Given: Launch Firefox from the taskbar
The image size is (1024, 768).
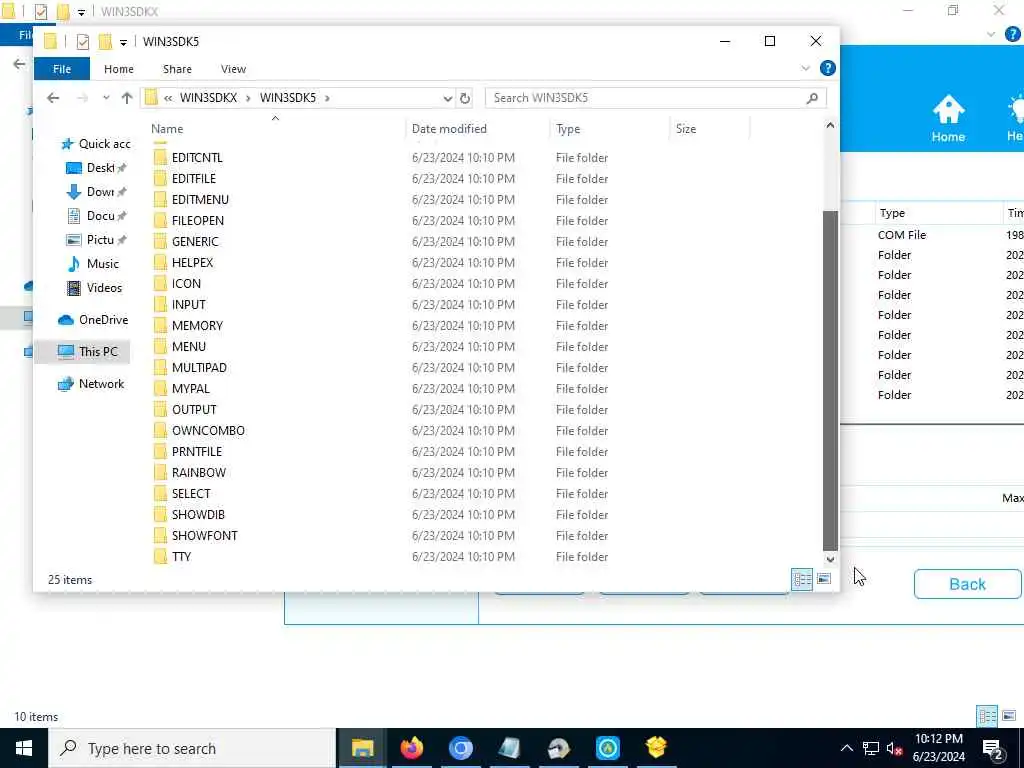Looking at the screenshot, I should click(x=411, y=748).
